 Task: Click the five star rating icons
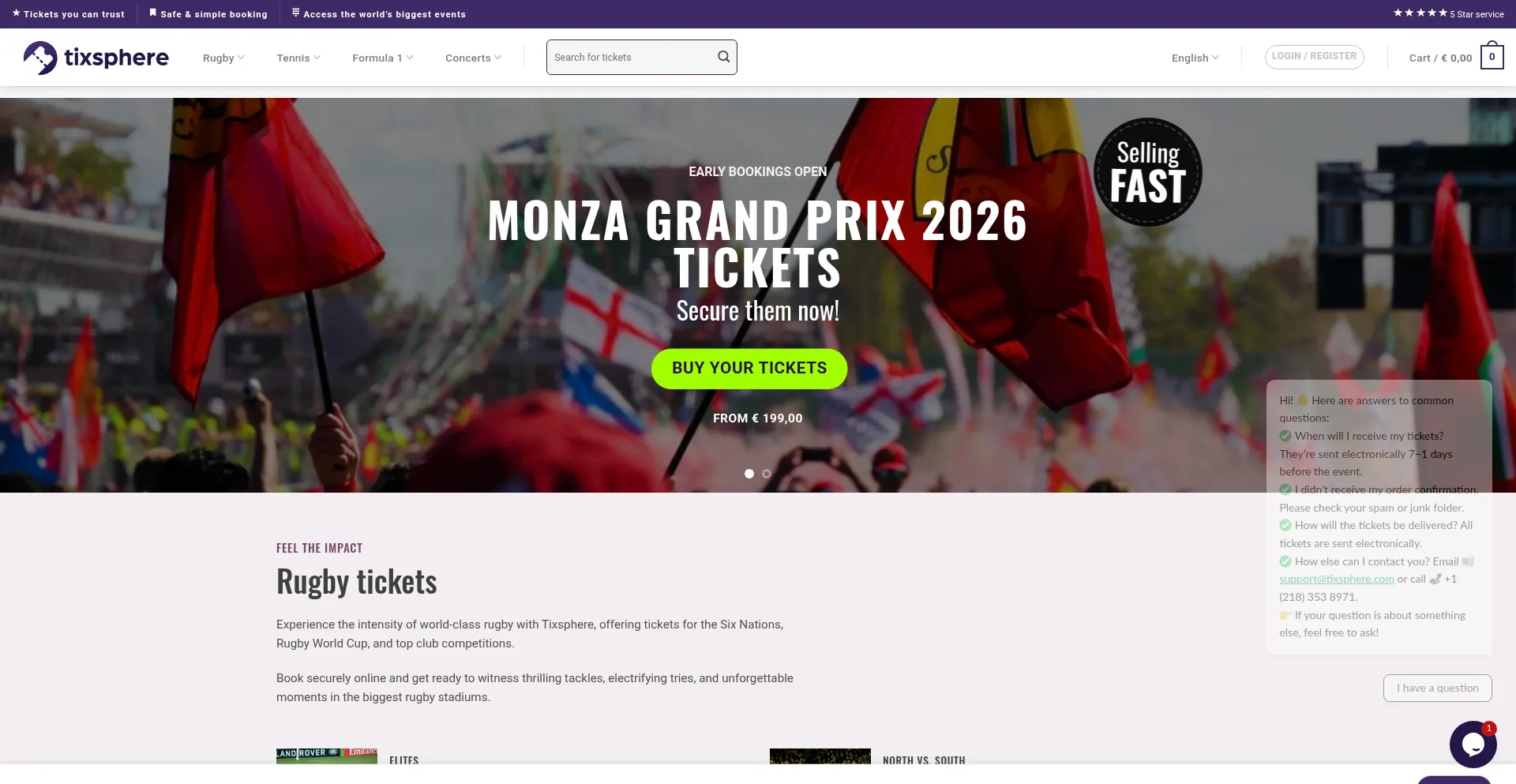(x=1420, y=13)
